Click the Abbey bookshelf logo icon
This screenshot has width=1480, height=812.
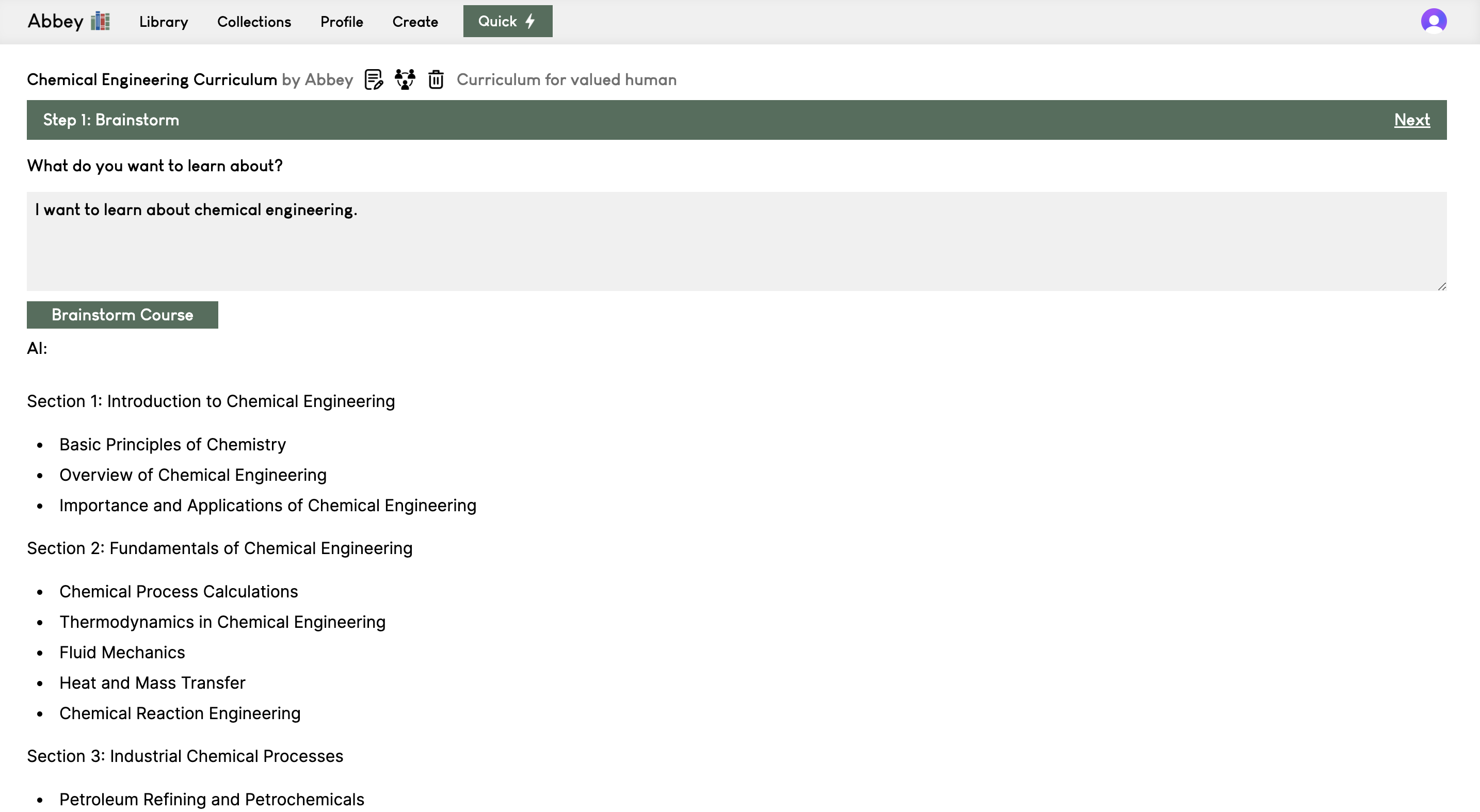[x=101, y=21]
